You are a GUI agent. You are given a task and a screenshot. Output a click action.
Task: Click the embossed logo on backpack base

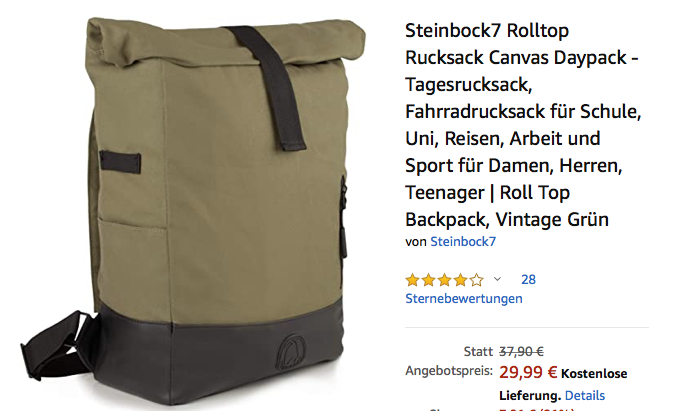[291, 351]
